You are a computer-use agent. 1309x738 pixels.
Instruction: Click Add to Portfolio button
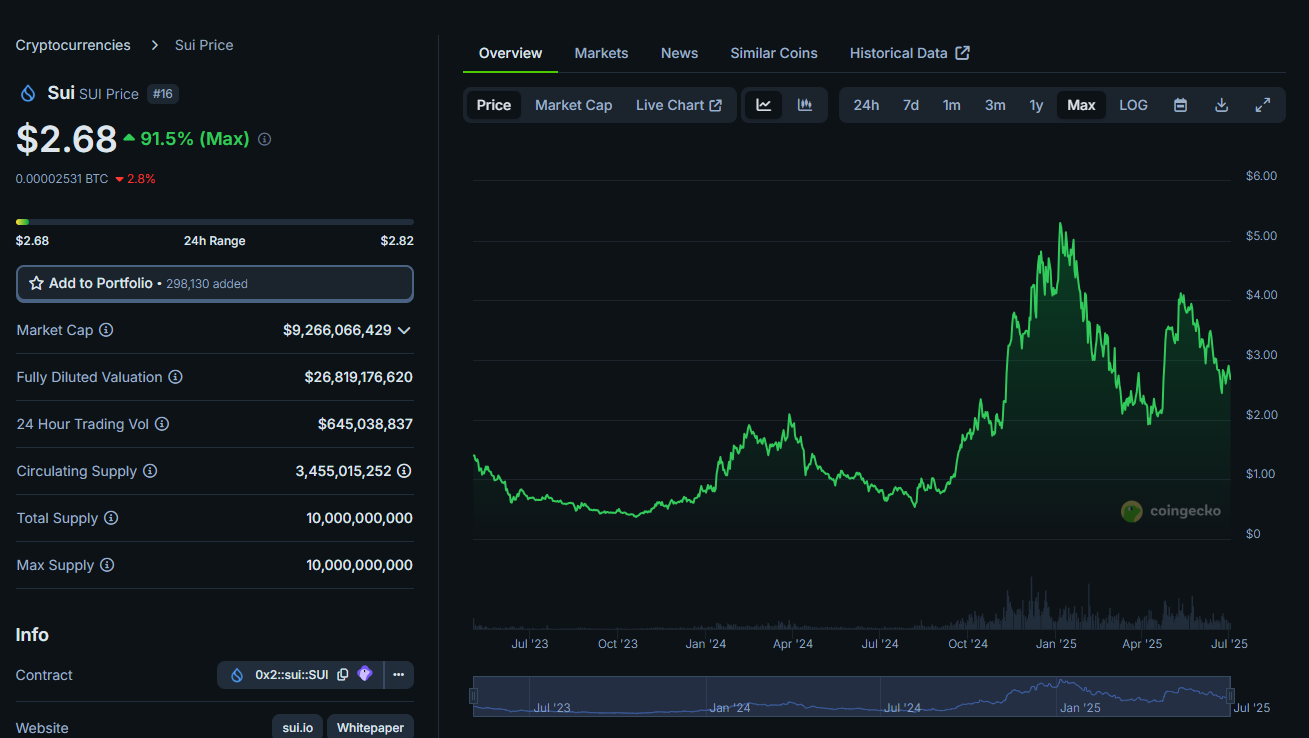[x=215, y=283]
